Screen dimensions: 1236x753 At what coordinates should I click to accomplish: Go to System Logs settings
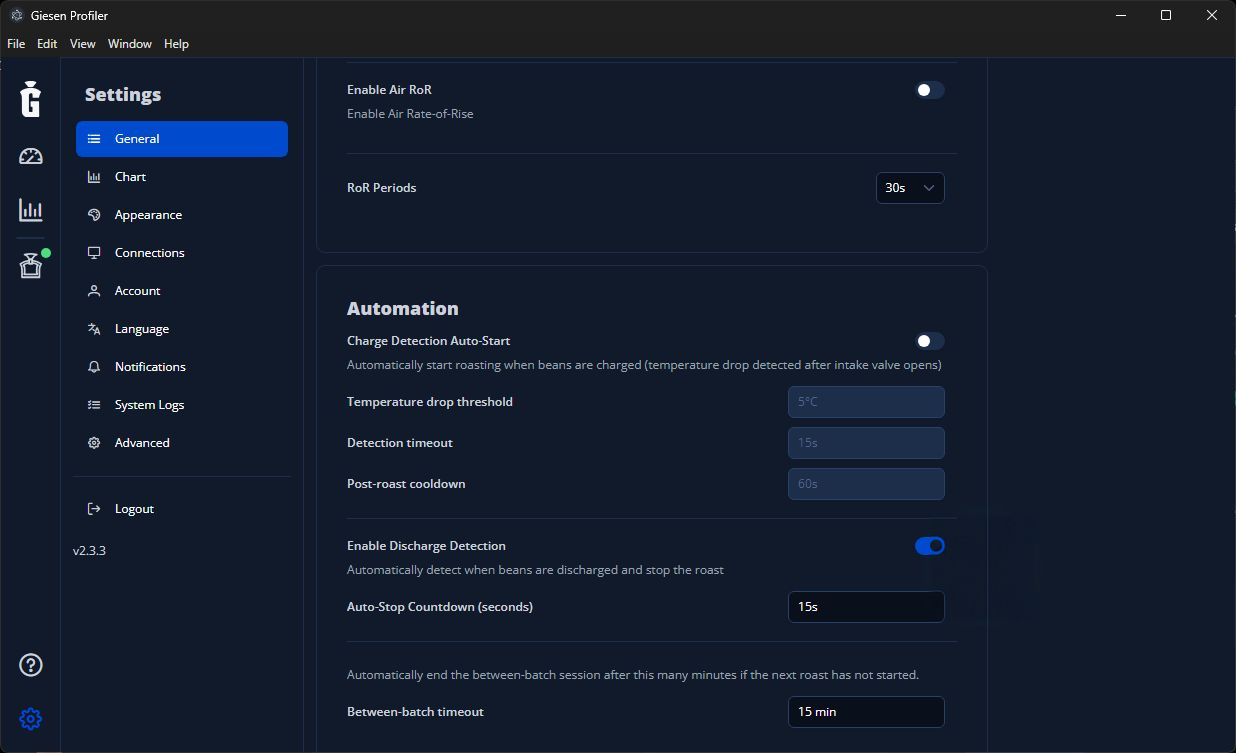[182, 405]
